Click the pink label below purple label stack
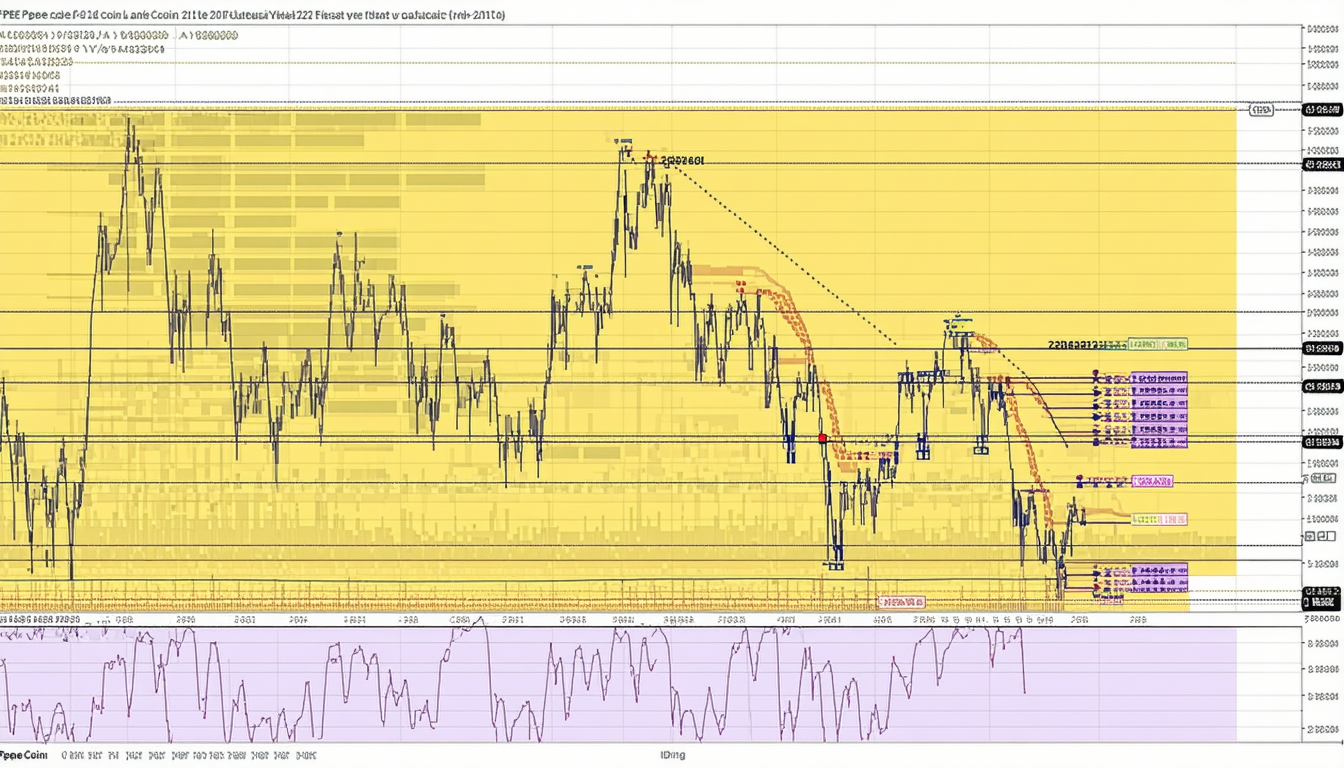 pyautogui.click(x=1151, y=481)
